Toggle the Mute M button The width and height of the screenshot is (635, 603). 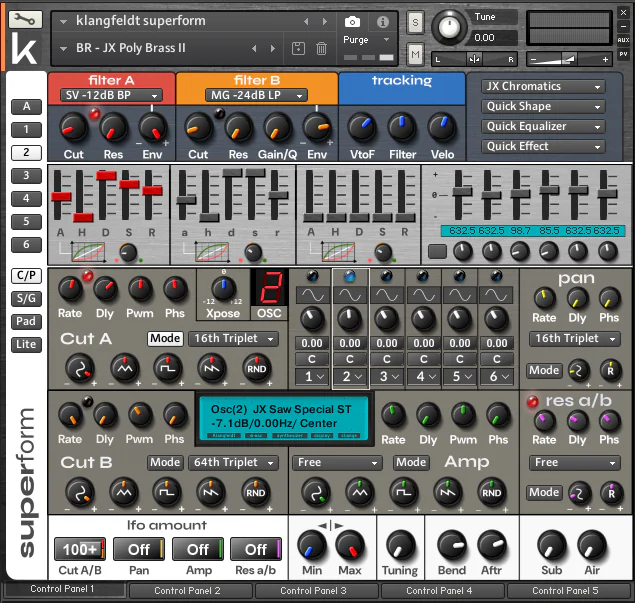click(416, 54)
